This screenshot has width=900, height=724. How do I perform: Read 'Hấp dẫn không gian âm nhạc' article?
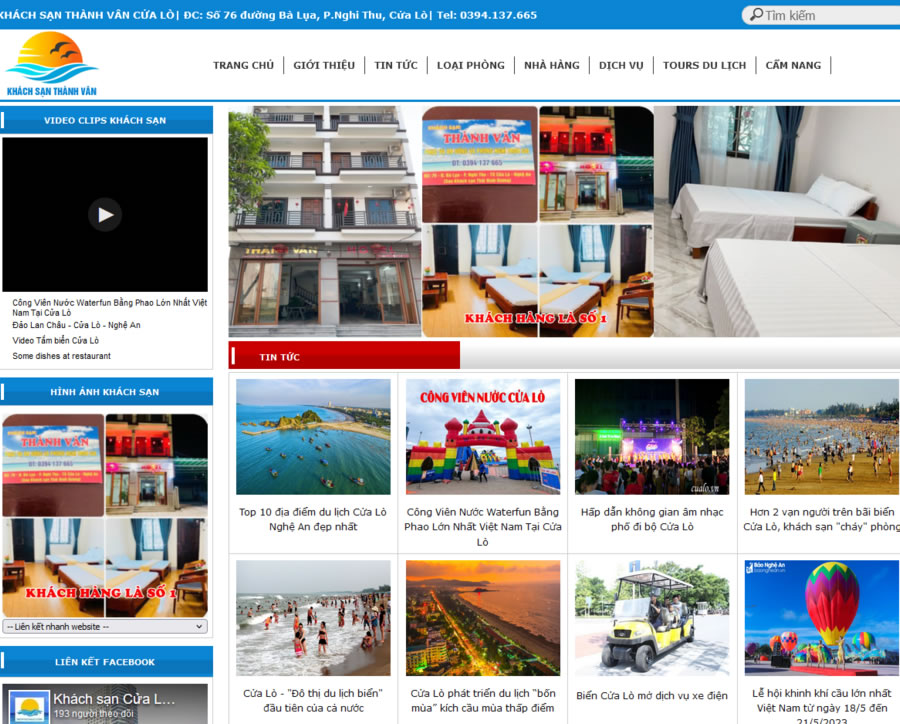click(x=652, y=519)
